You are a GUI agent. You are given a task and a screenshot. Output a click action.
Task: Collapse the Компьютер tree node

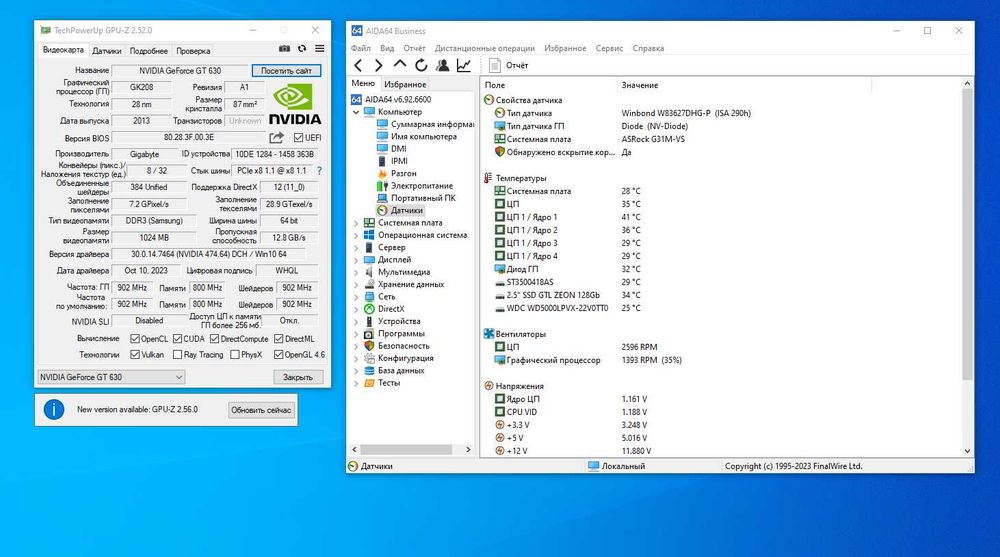[356, 112]
